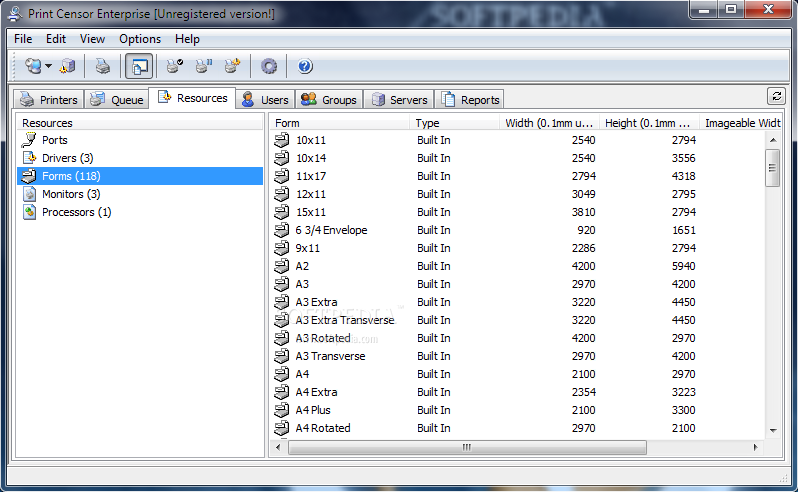The image size is (798, 492).
Task: Open settings with the gear icon
Action: pos(269,66)
